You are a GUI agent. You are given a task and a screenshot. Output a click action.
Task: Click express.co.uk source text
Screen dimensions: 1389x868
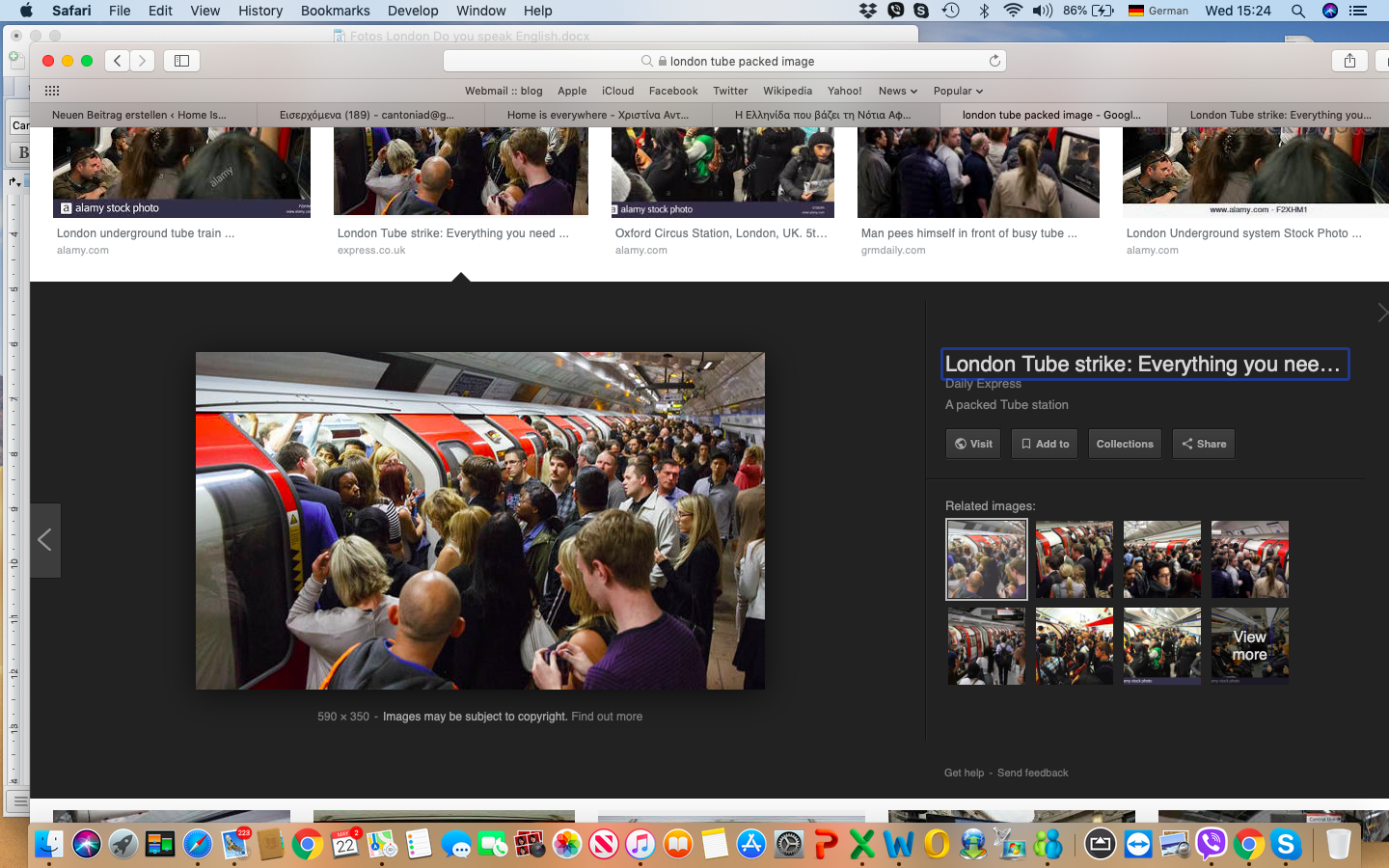[x=371, y=250]
